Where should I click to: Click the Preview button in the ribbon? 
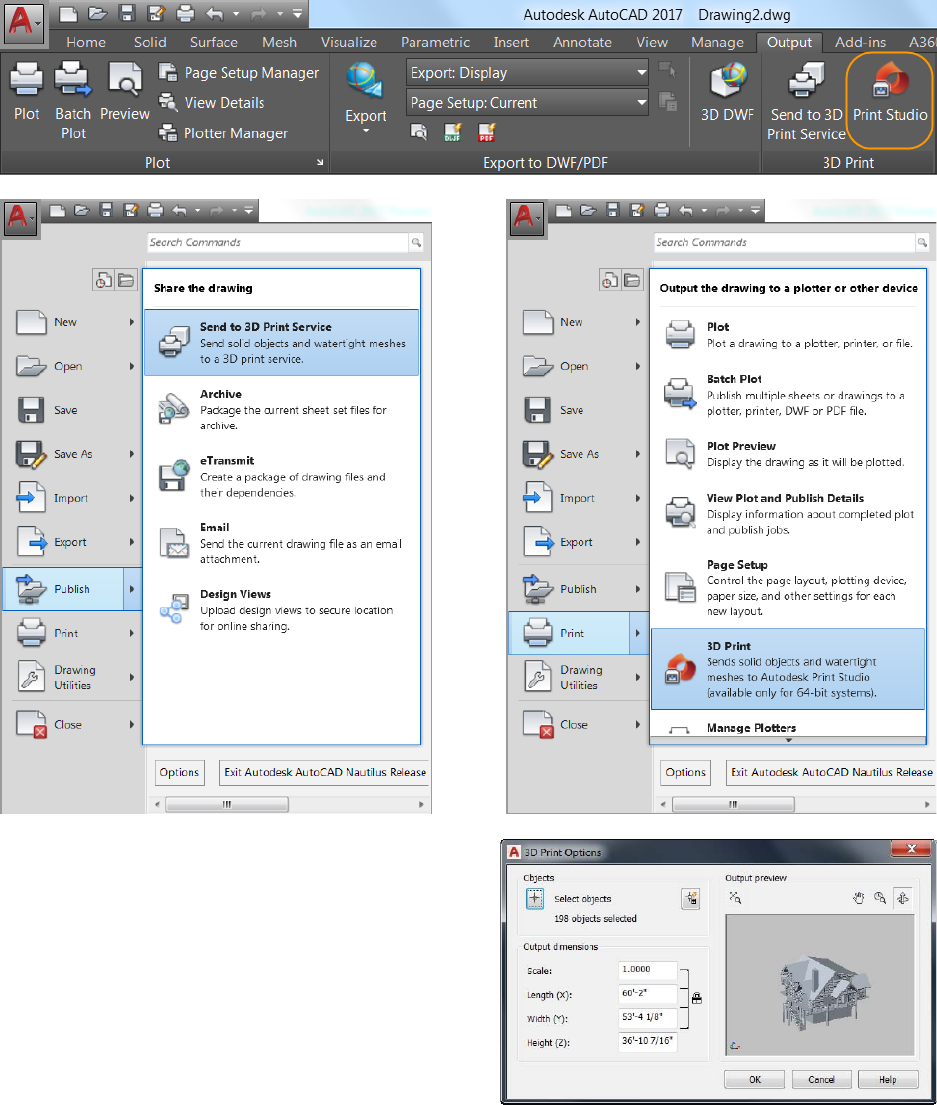125,92
